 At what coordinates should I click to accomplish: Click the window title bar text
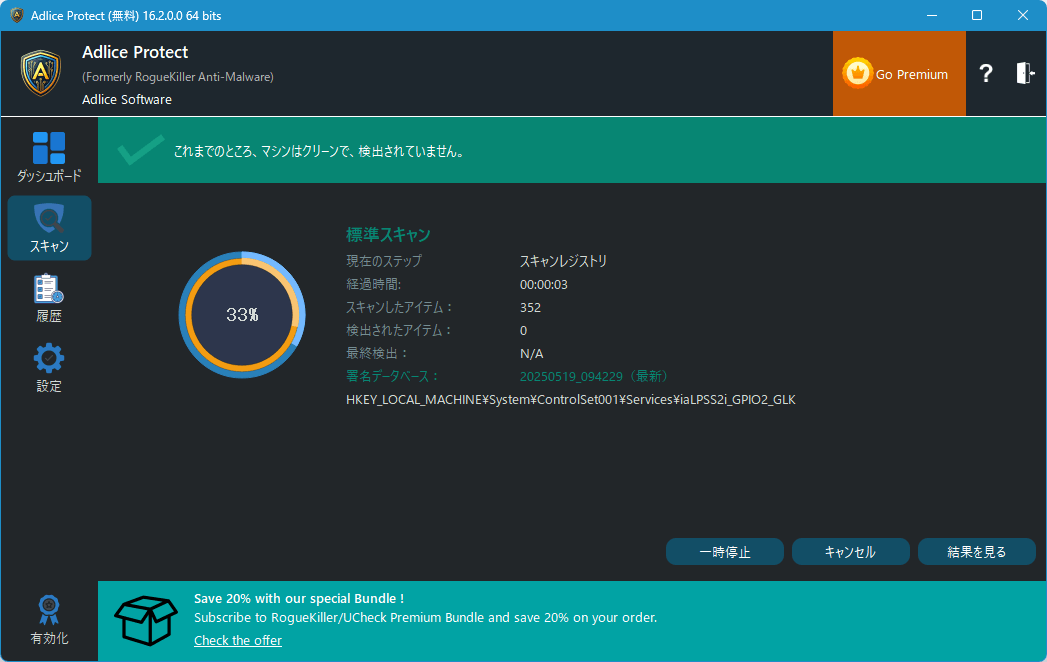tap(126, 15)
